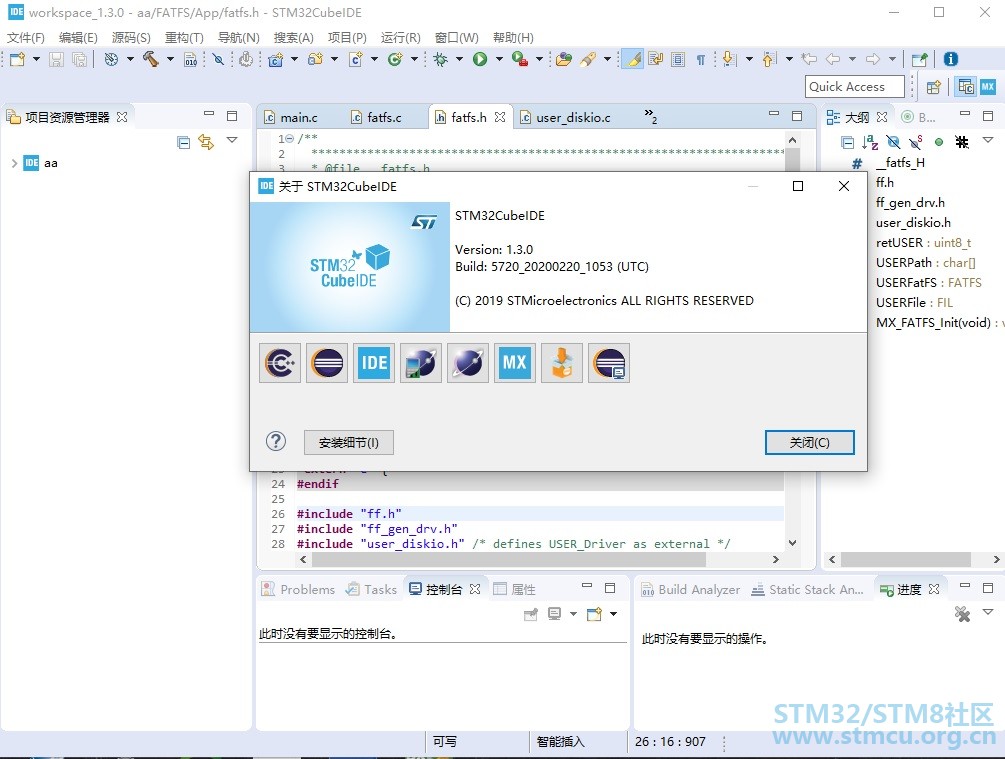Open the Debug button dropdown arrow

pyautogui.click(x=460, y=60)
